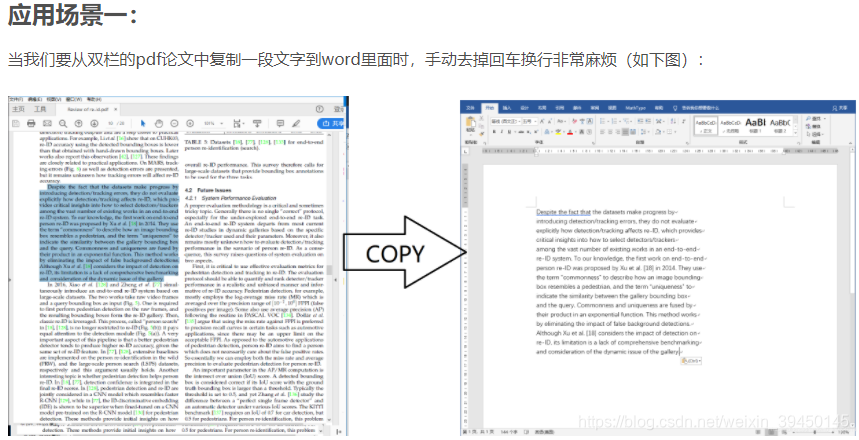The image size is (859, 440).
Task: Click the zoom in plus icon in PDF reader
Action: [190, 123]
